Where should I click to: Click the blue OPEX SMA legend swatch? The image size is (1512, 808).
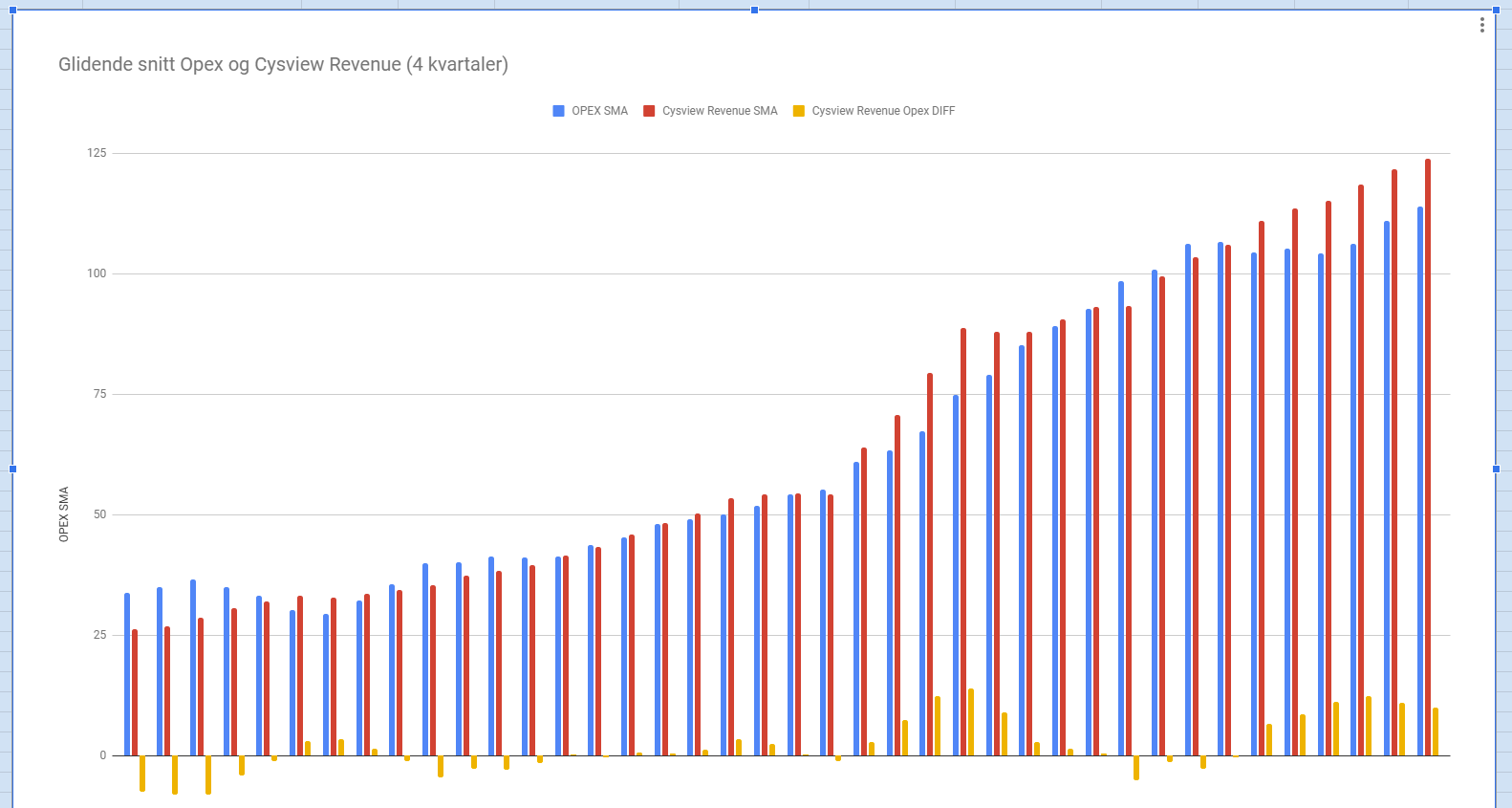coord(558,111)
